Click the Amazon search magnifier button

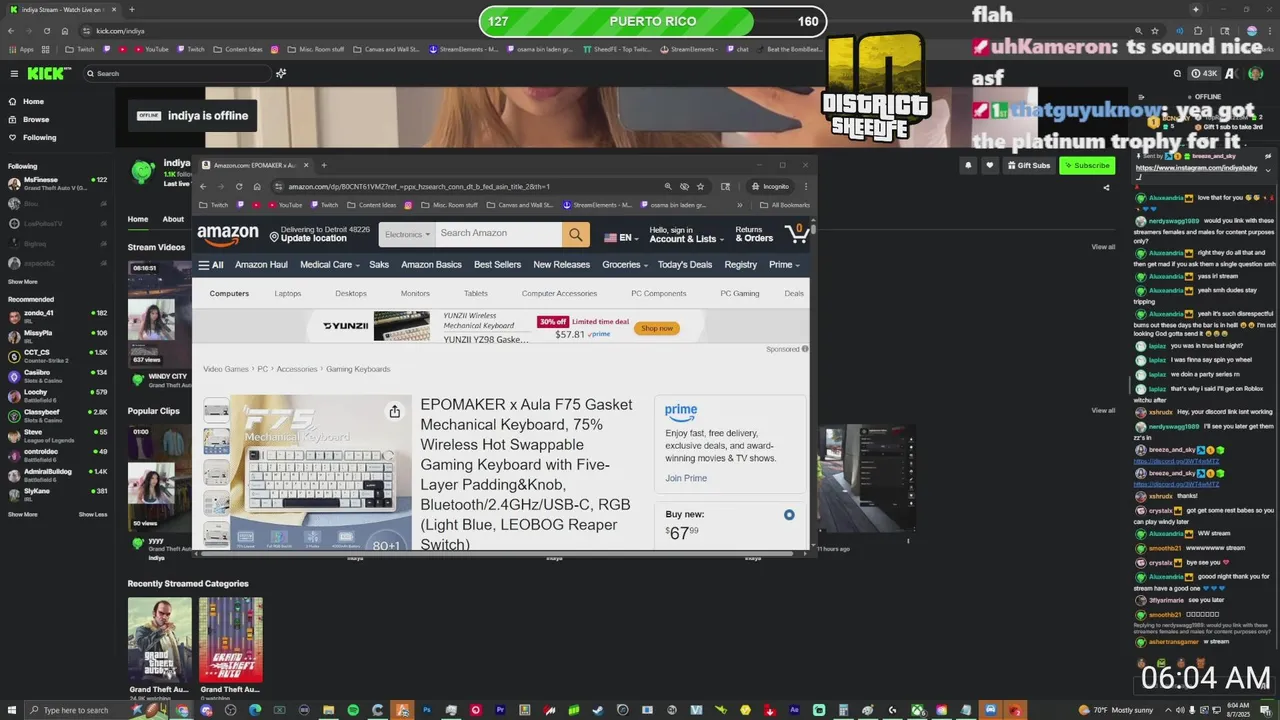pos(575,234)
